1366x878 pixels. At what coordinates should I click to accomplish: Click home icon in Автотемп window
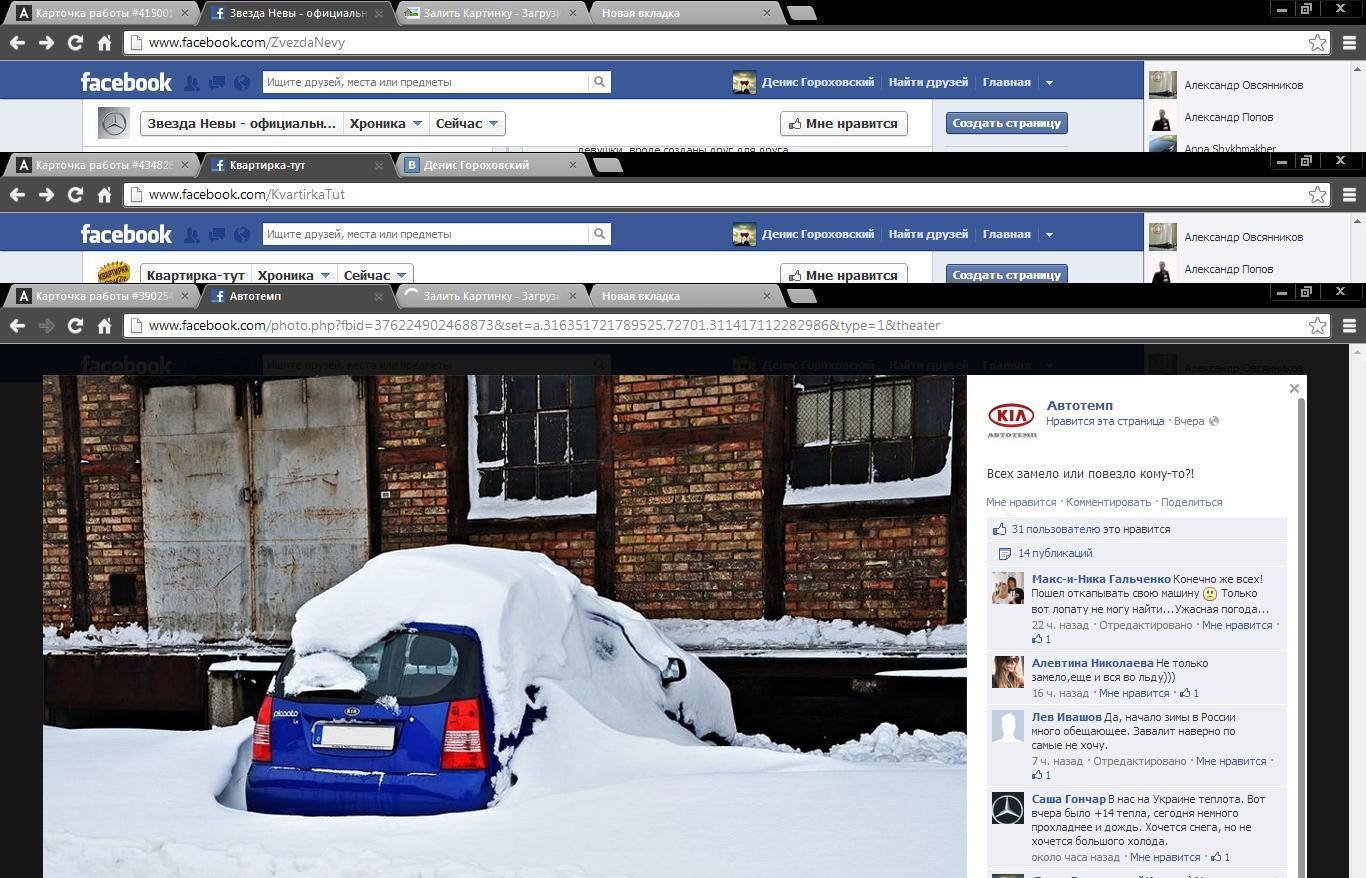click(x=104, y=326)
